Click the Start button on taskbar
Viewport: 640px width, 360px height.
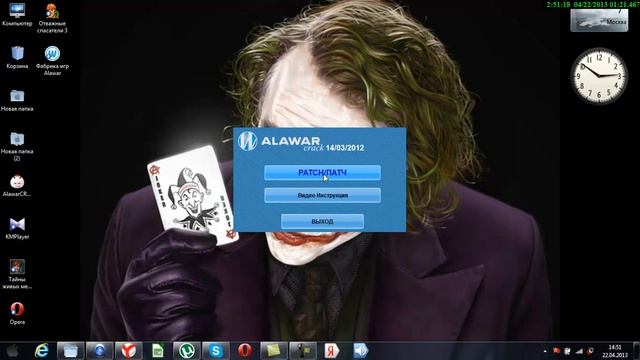(12, 351)
